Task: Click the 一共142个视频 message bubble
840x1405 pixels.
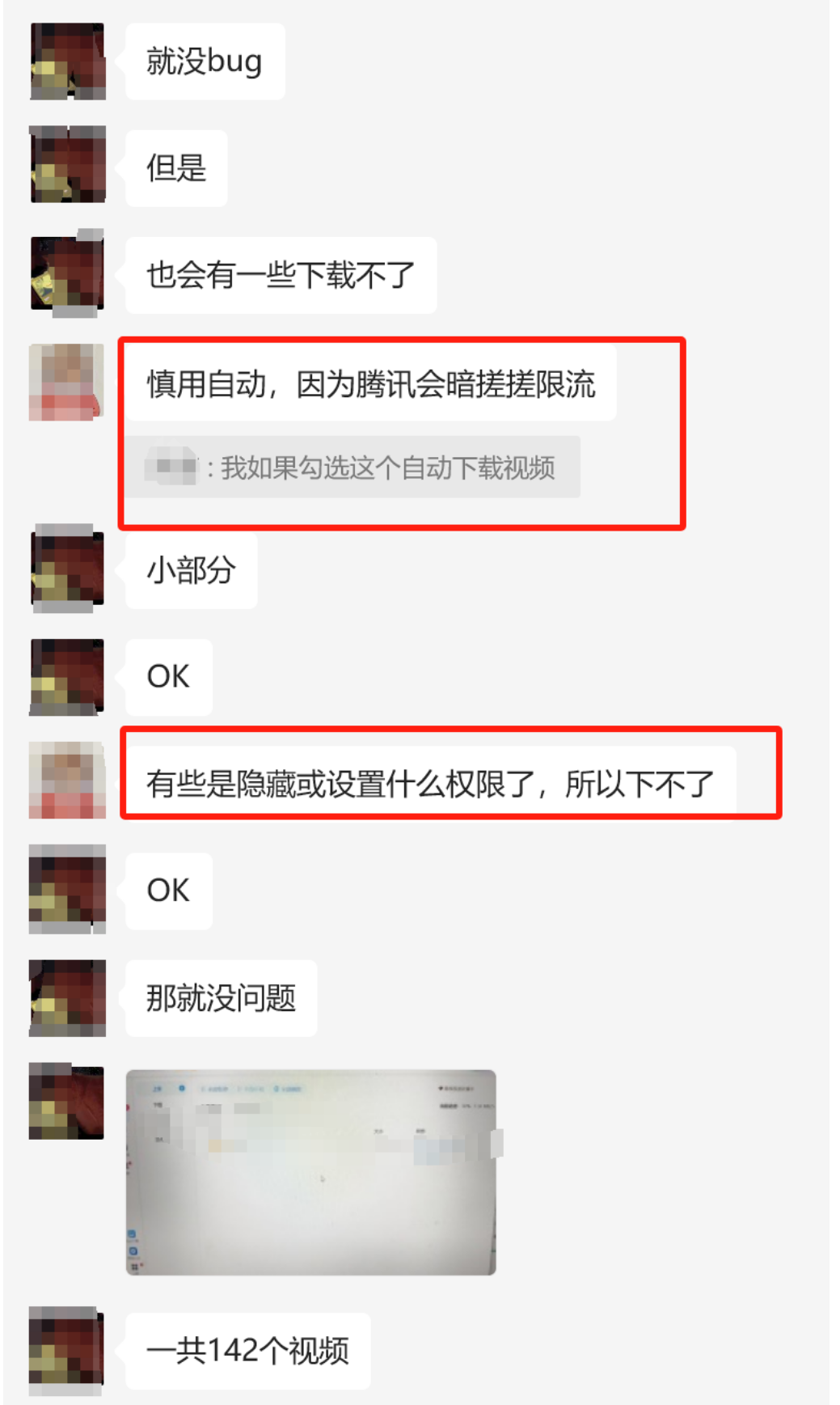Action: (x=247, y=1351)
